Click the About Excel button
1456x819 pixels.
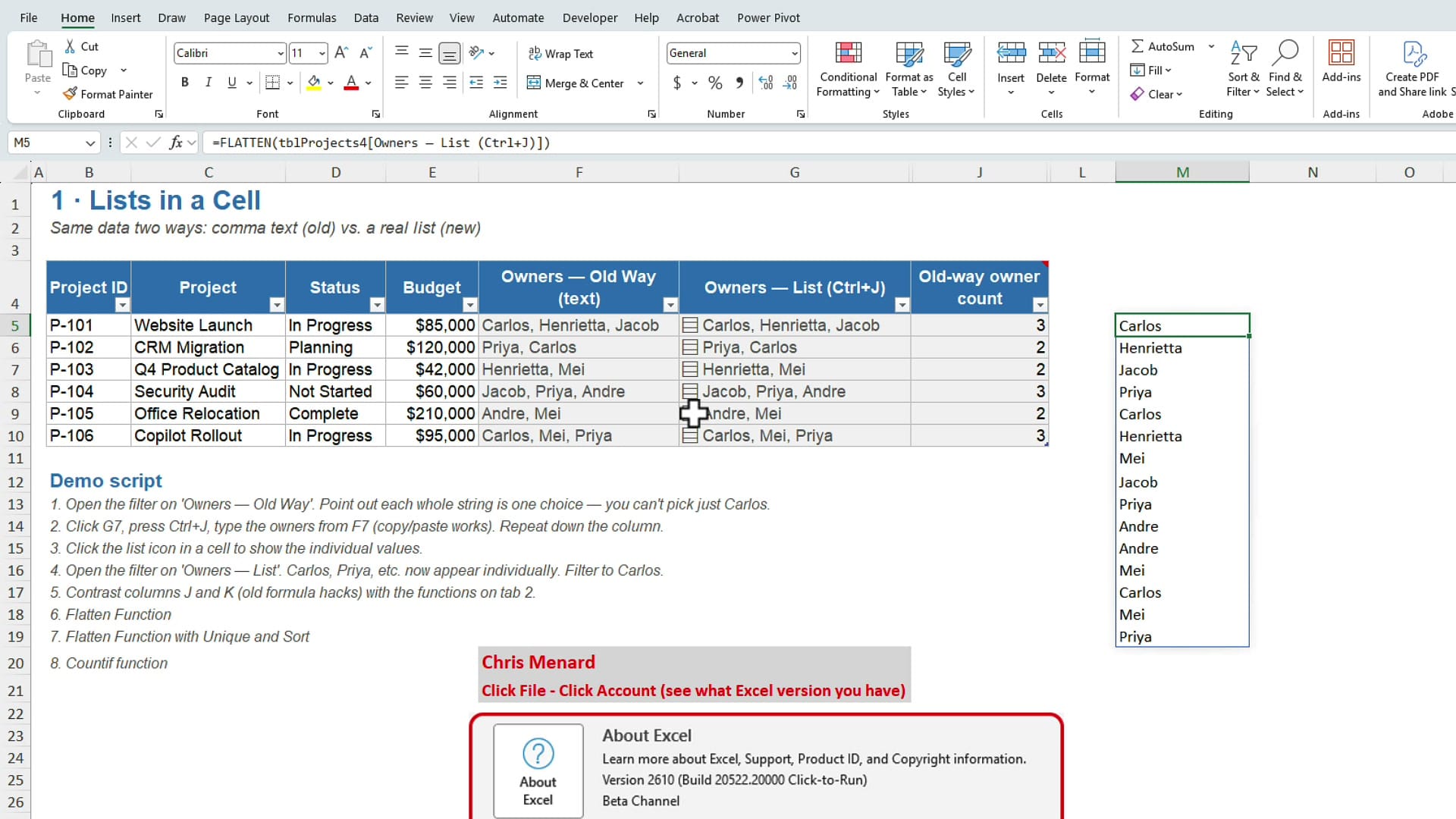[x=538, y=770]
